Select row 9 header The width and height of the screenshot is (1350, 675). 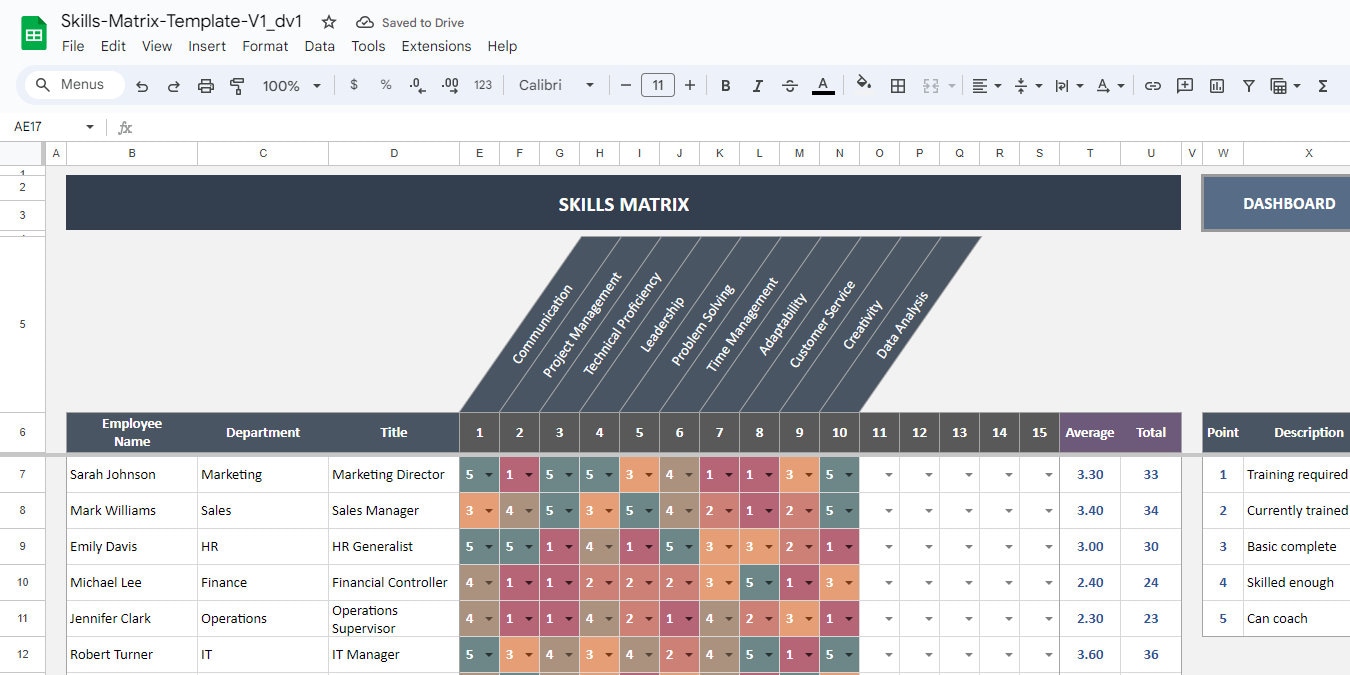pyautogui.click(x=23, y=547)
